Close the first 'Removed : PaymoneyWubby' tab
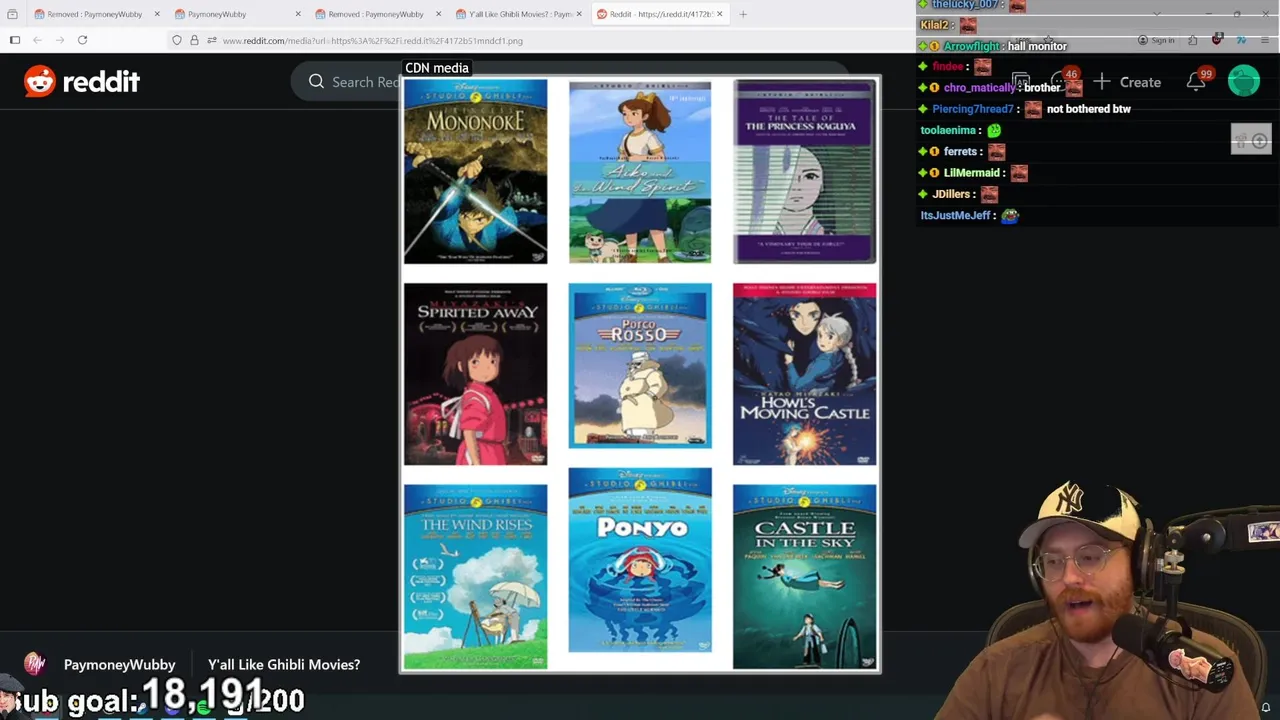The height and width of the screenshot is (720, 1280). pos(157,14)
